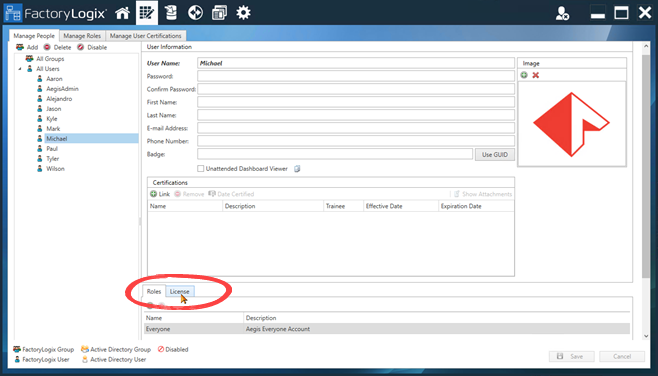This screenshot has width=658, height=376.
Task: Link a certification
Action: tap(160, 194)
